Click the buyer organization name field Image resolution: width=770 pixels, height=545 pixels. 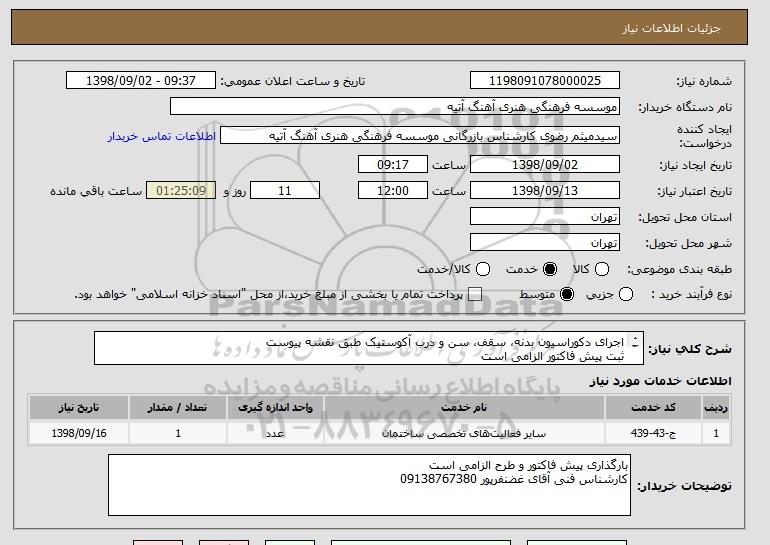pyautogui.click(x=395, y=107)
